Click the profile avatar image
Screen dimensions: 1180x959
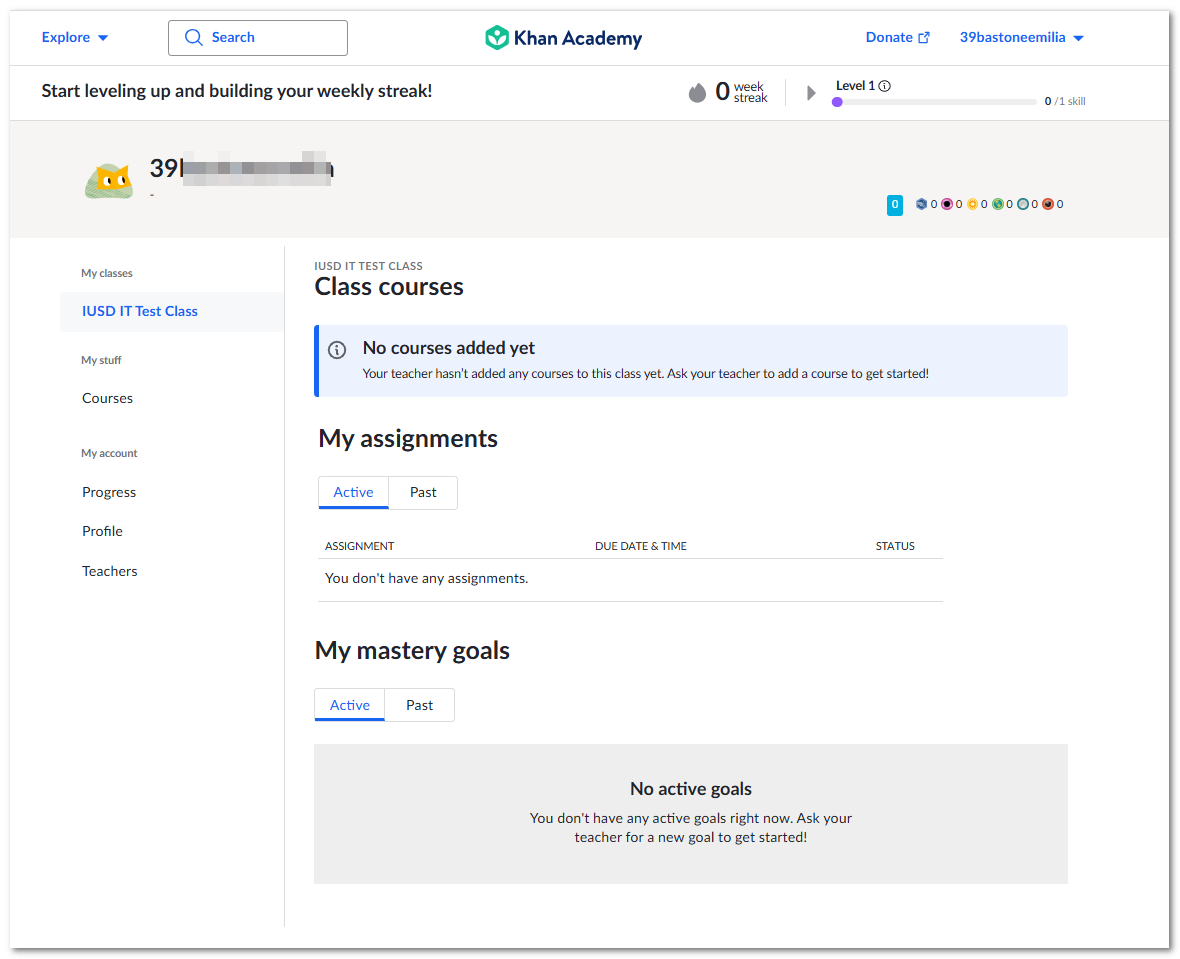pos(109,181)
